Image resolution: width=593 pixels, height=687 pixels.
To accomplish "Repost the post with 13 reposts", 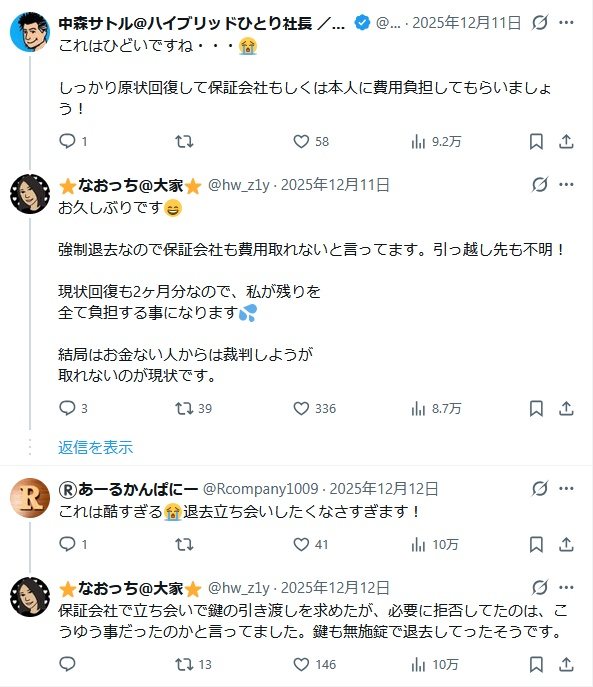I will [x=193, y=664].
